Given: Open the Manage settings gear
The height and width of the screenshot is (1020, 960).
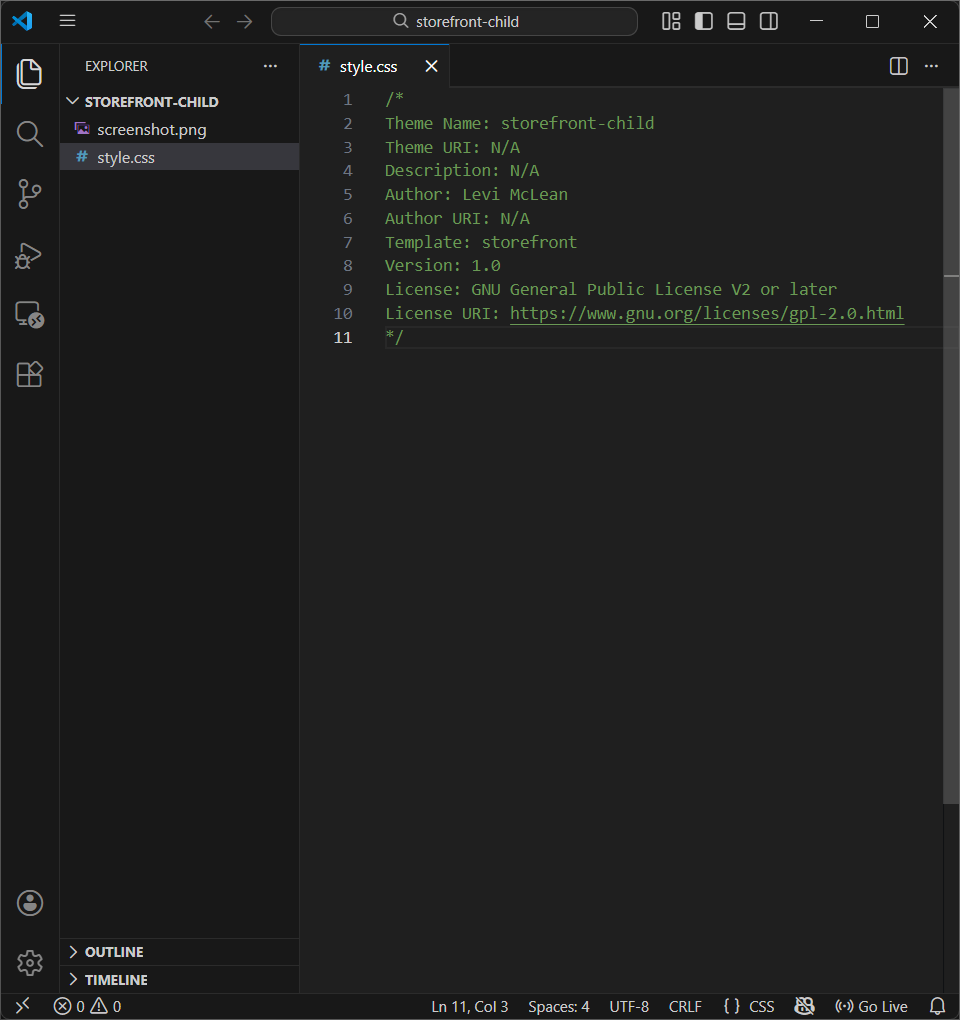Looking at the screenshot, I should point(30,963).
